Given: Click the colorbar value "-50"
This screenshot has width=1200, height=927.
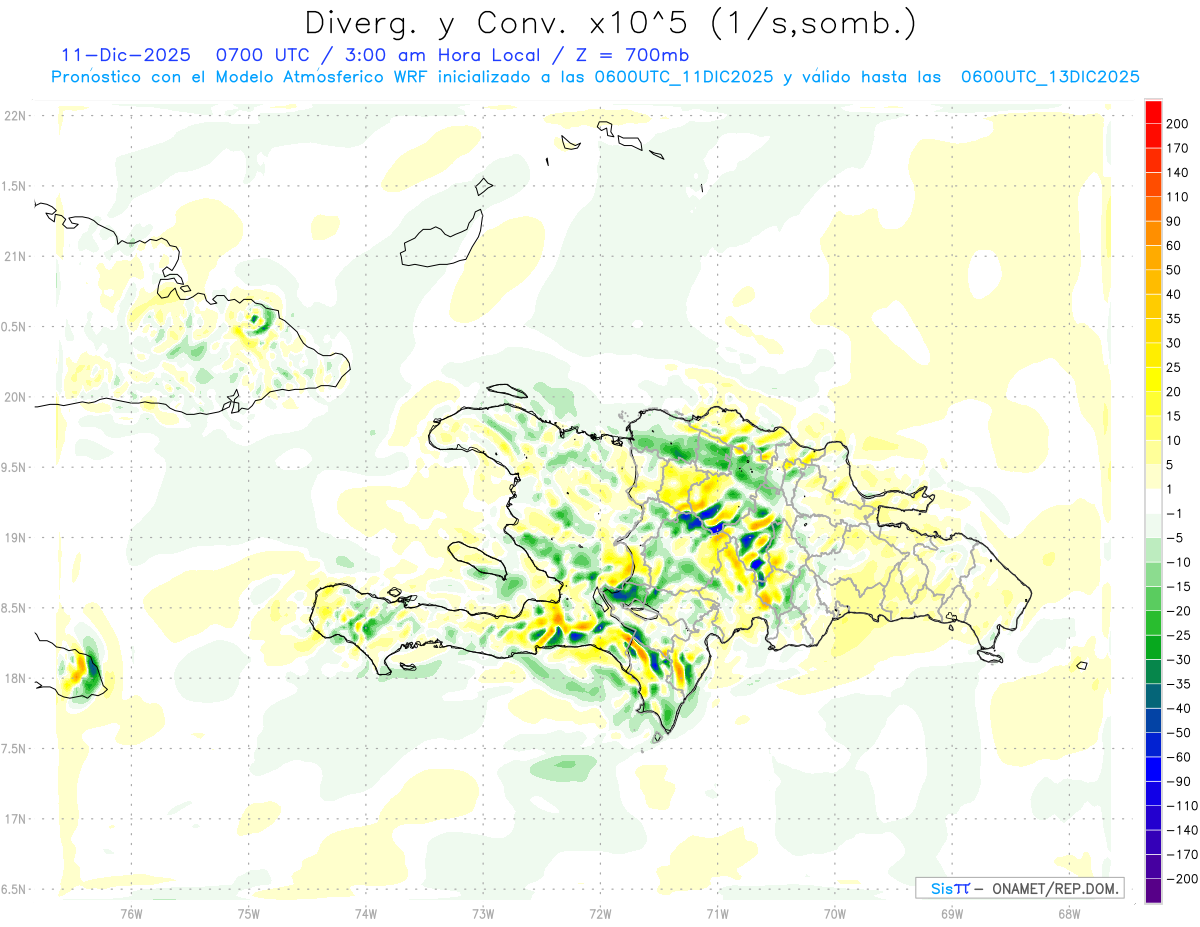Looking at the screenshot, I should point(1177,733).
